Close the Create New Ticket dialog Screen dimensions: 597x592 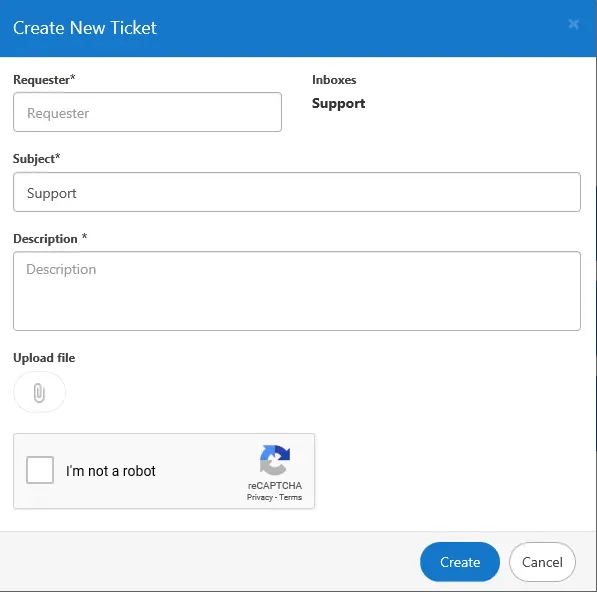point(573,24)
